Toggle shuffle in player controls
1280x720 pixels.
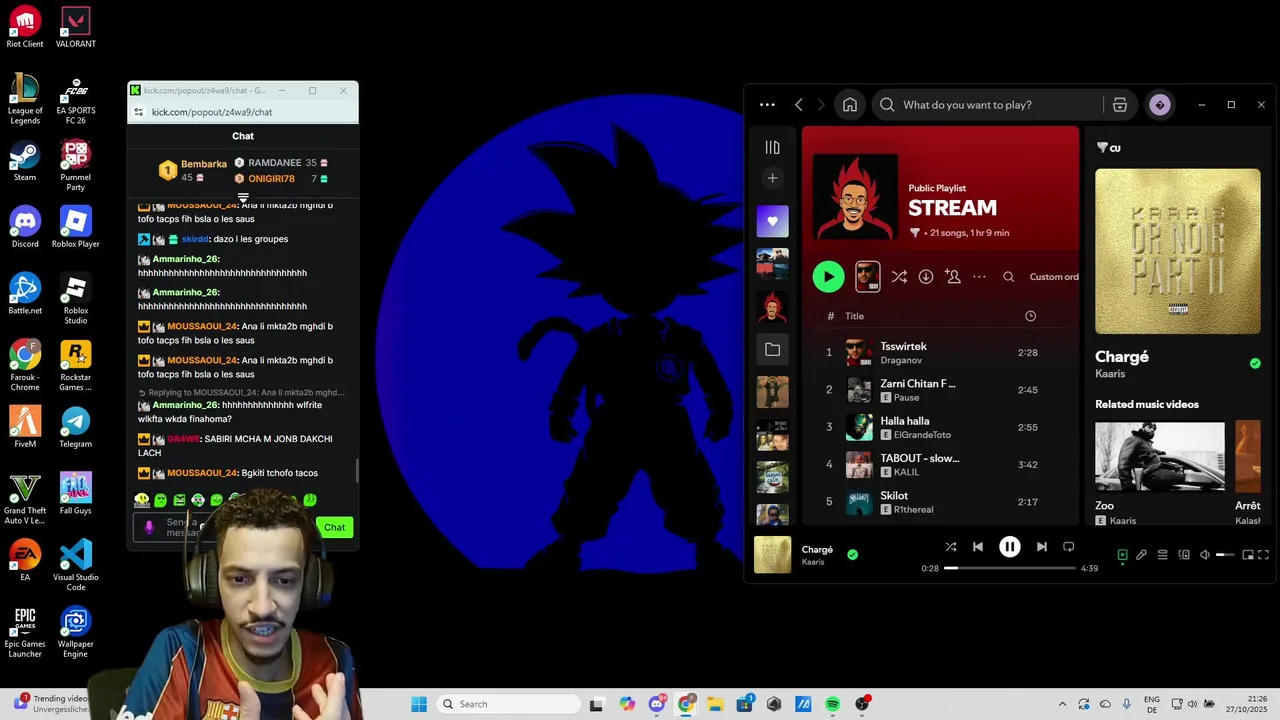[x=951, y=547]
